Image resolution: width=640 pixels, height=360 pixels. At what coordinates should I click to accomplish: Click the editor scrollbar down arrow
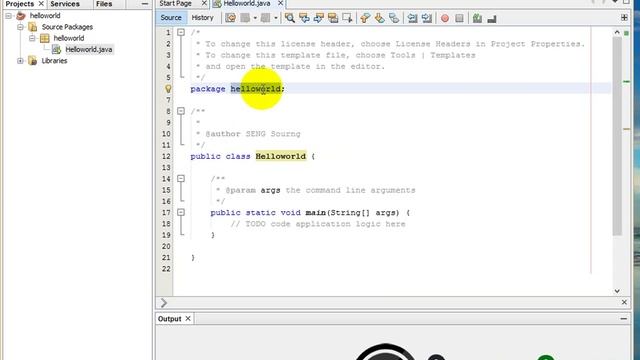(617, 291)
